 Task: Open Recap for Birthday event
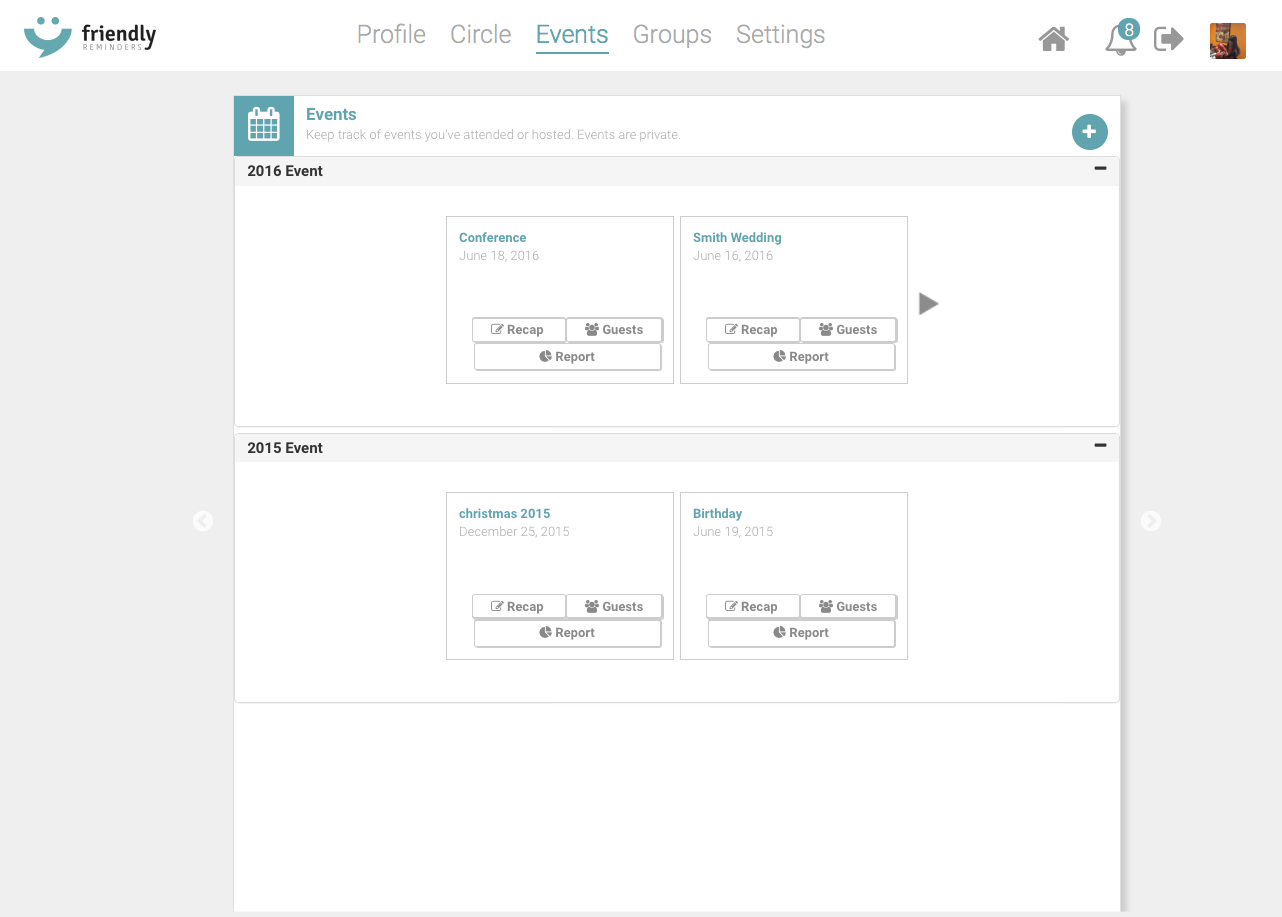point(753,607)
